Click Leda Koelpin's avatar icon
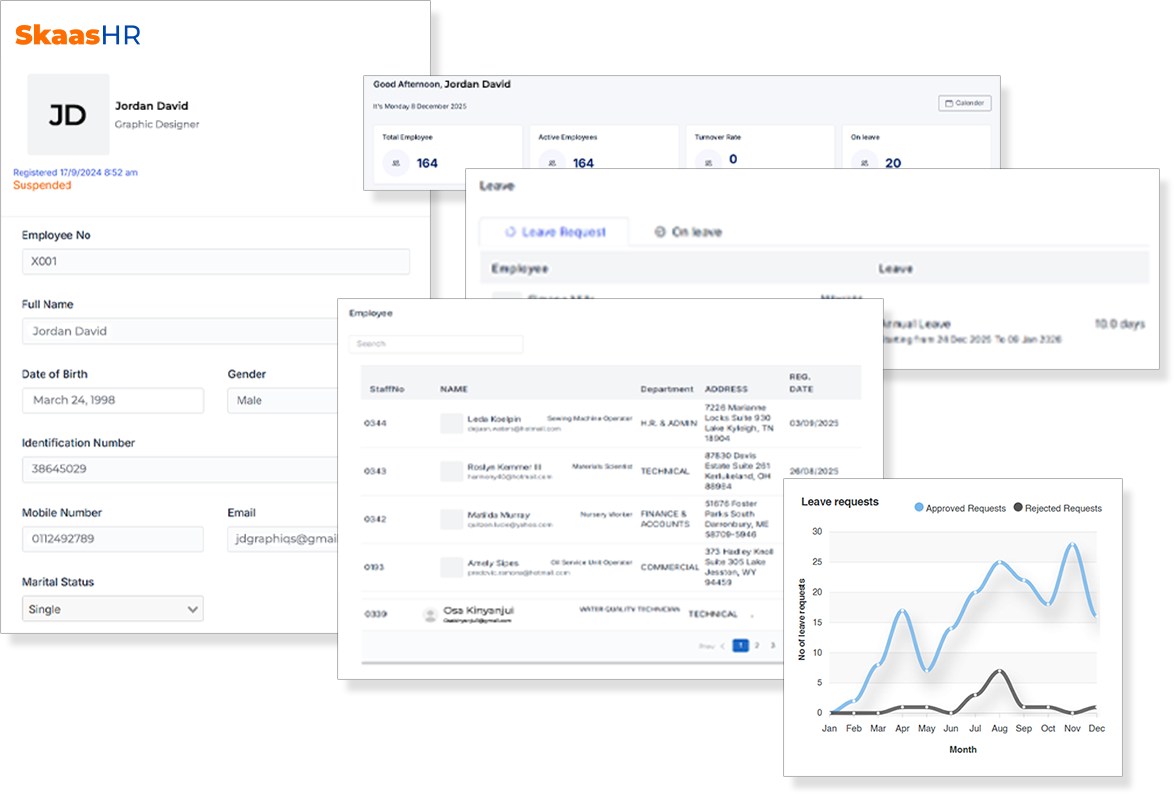This screenshot has width=1174, height=794. coord(452,423)
